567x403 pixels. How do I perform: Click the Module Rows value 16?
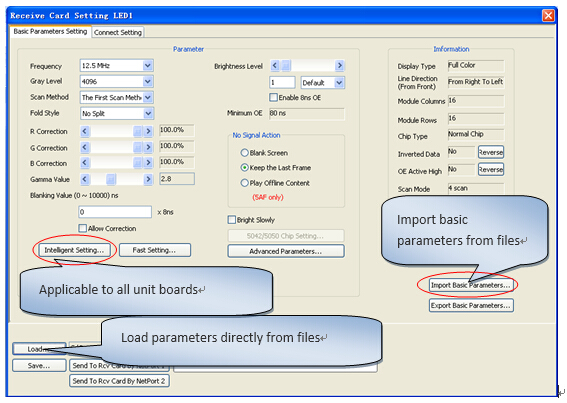point(476,119)
